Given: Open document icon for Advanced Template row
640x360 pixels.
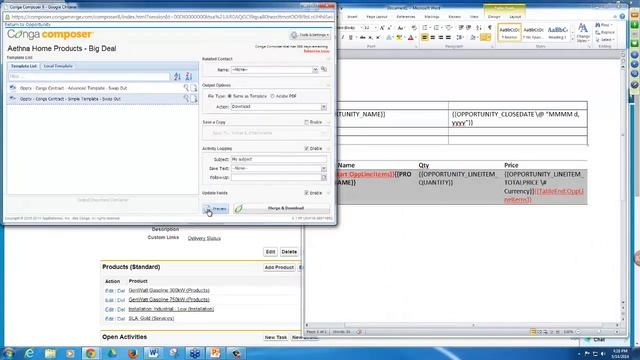Looking at the screenshot, I should click(193, 88).
